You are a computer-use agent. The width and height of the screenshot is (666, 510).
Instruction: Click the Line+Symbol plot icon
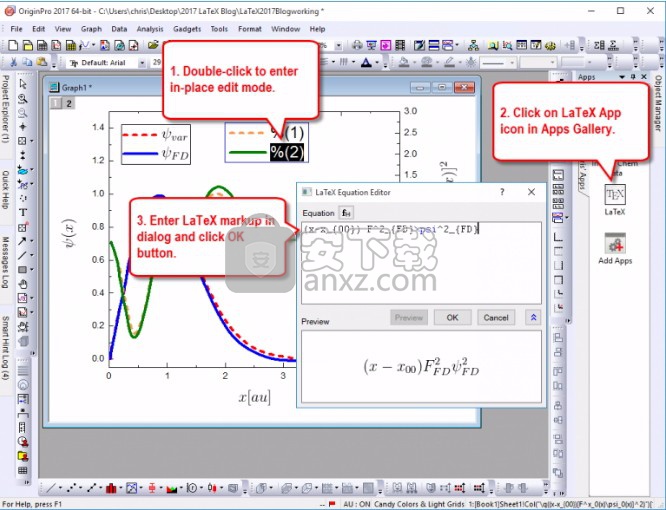91,488
